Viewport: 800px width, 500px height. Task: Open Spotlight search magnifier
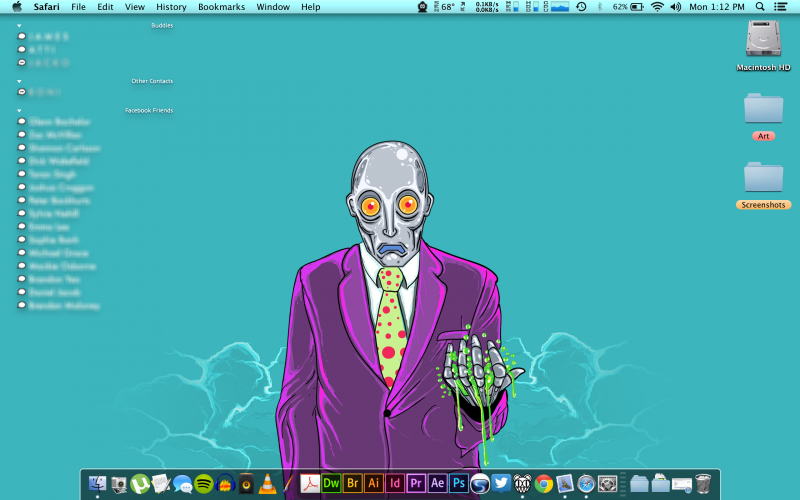[760, 7]
